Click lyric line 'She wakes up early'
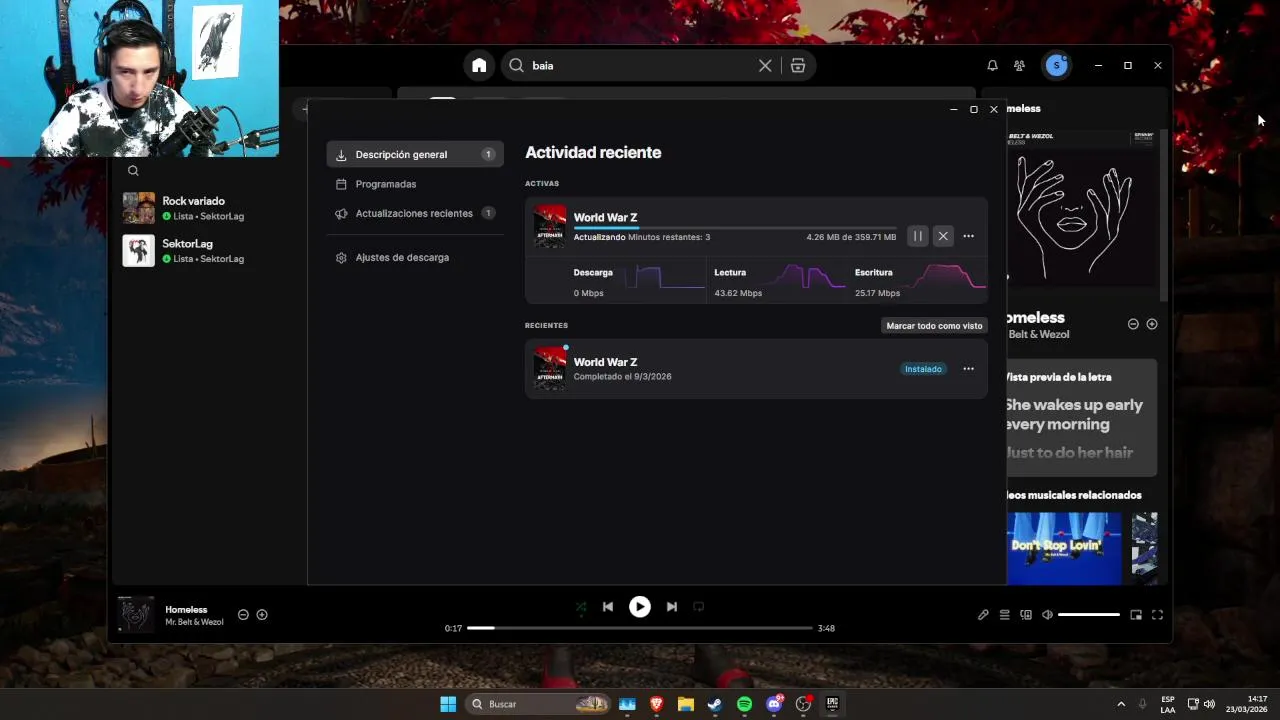 click(x=1074, y=405)
